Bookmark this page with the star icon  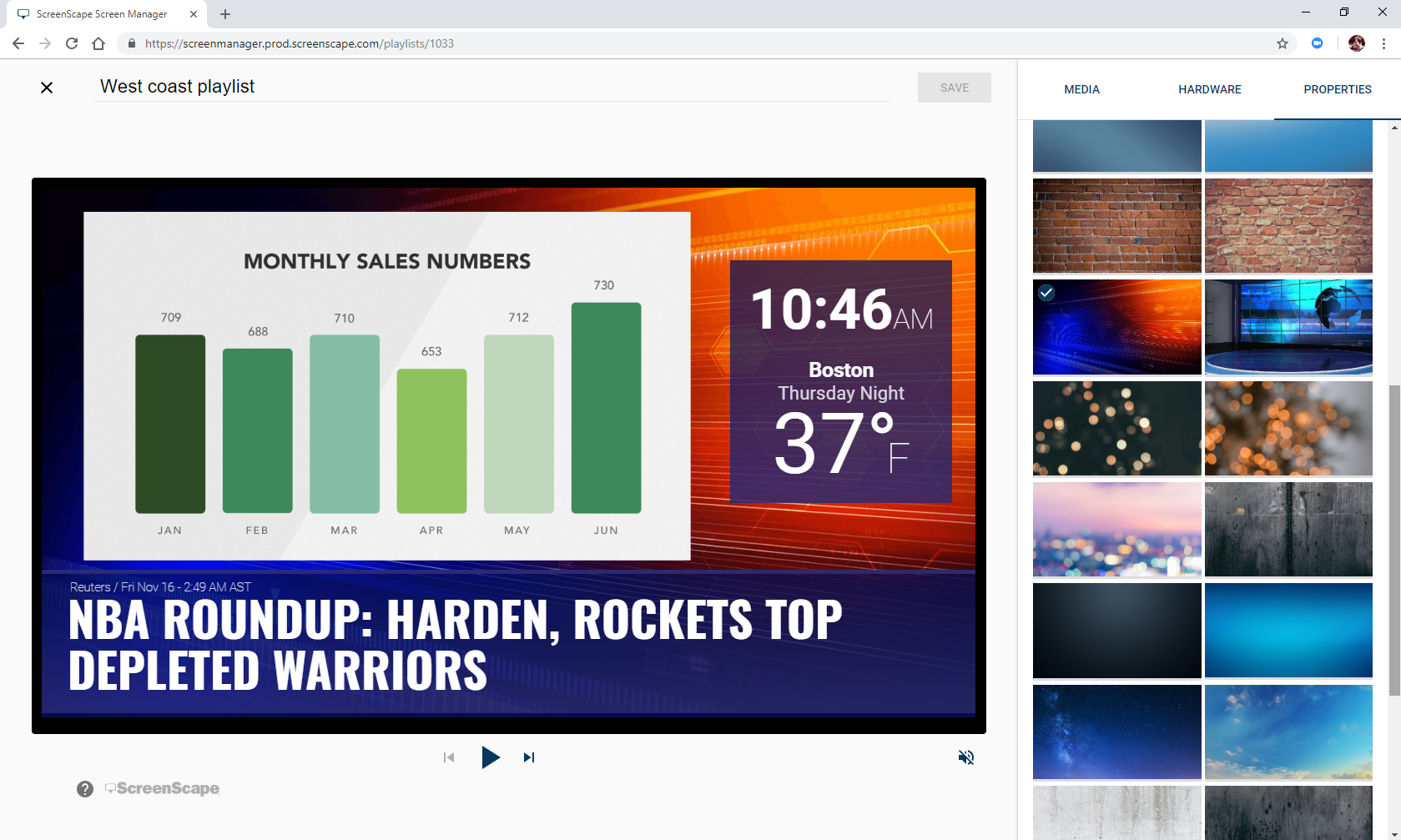point(1283,43)
